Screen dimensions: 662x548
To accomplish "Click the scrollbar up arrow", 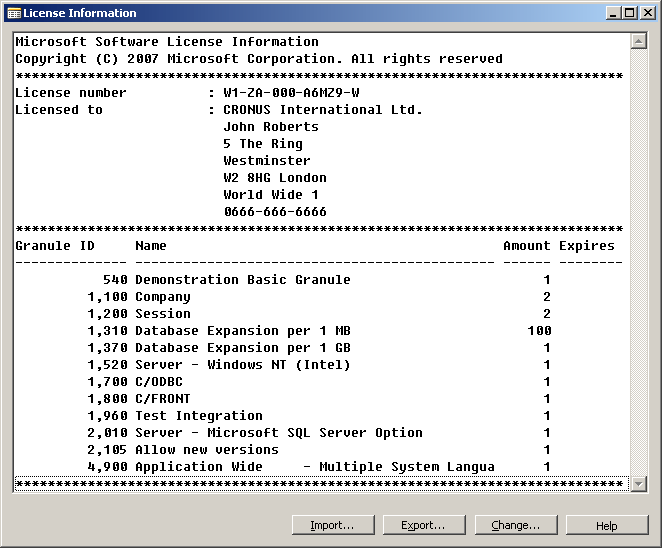I will [638, 41].
